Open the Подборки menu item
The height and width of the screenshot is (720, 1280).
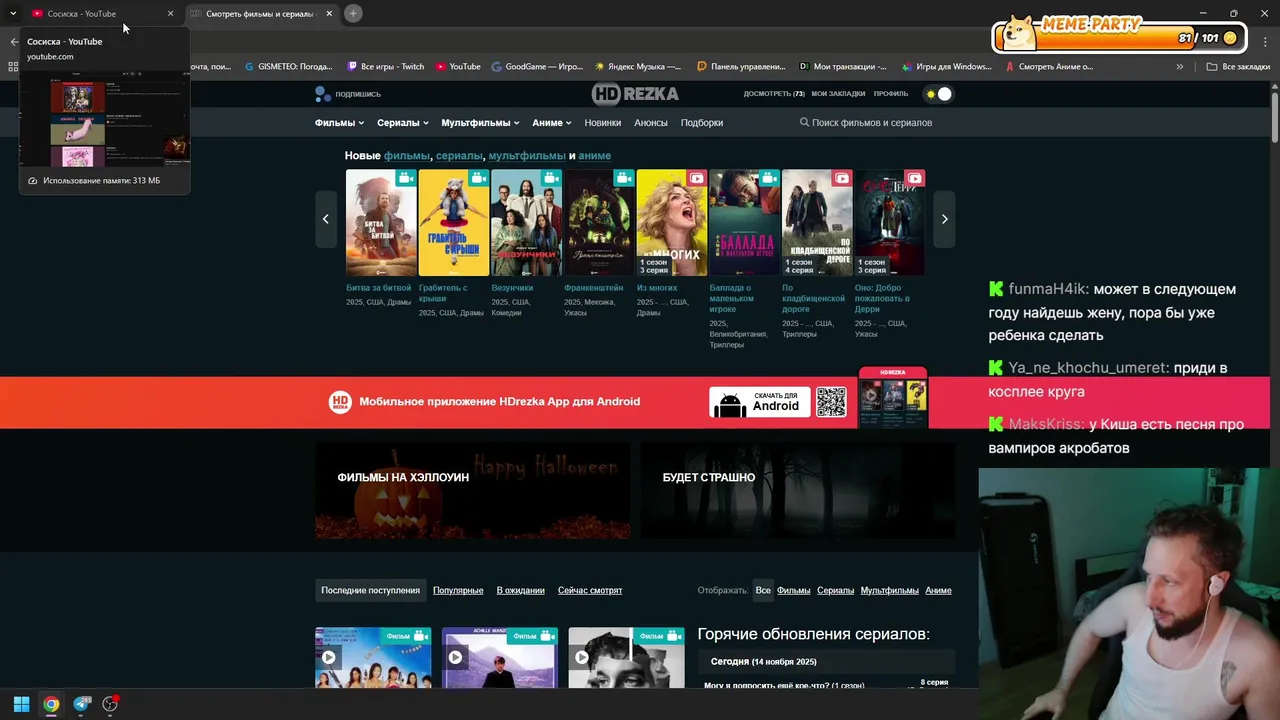click(x=702, y=123)
